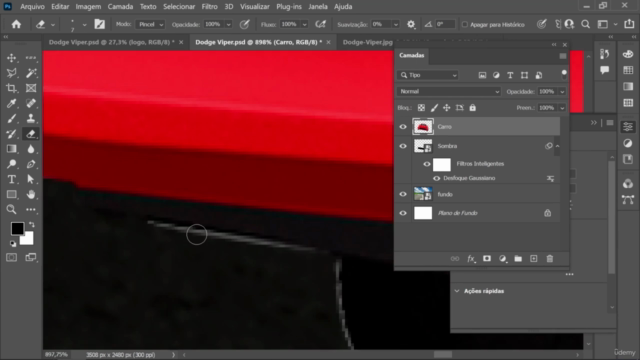Click the Home button in options bar

coord(16,24)
